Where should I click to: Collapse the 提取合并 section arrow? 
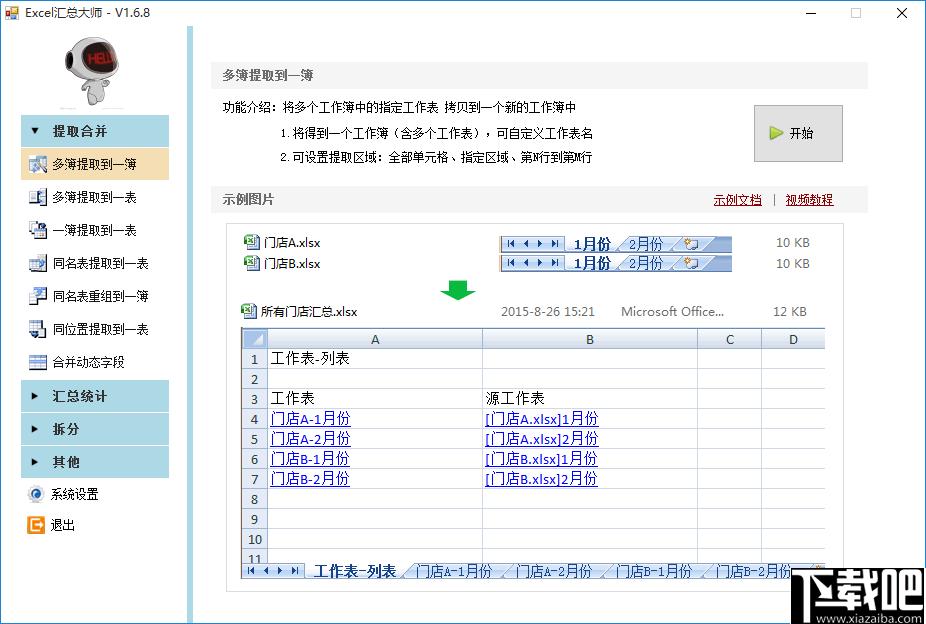(x=35, y=131)
